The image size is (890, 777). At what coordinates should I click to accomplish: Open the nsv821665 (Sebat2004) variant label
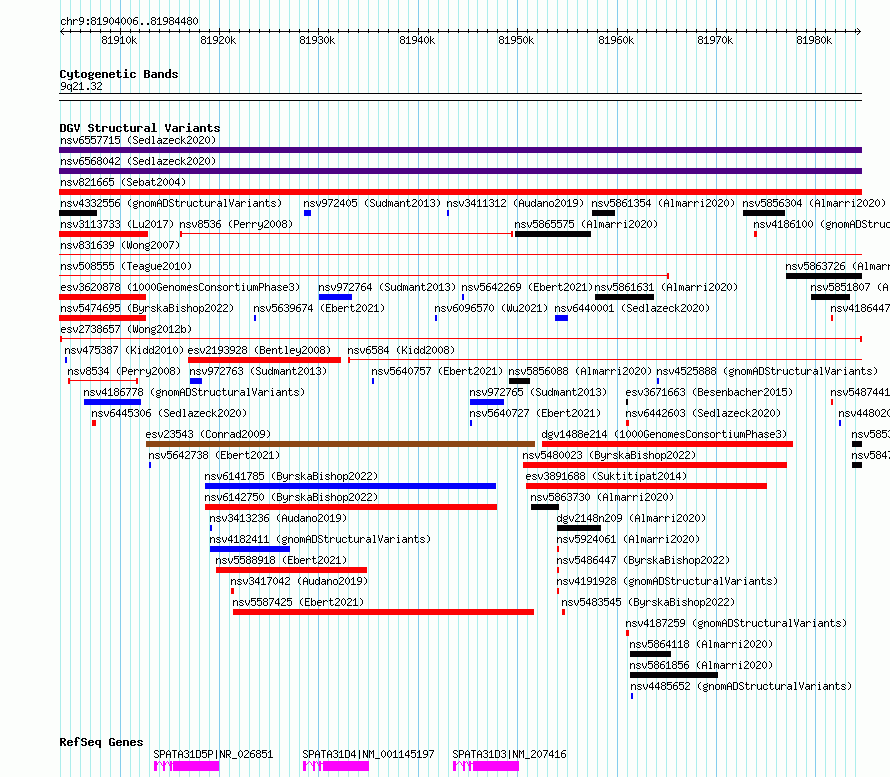pos(123,182)
